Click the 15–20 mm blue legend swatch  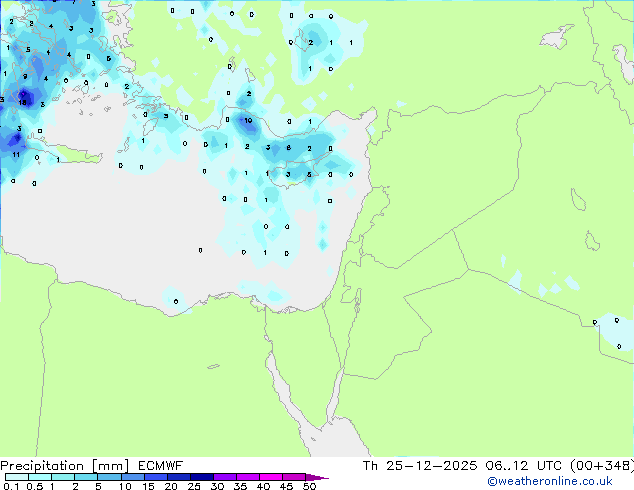156,477
